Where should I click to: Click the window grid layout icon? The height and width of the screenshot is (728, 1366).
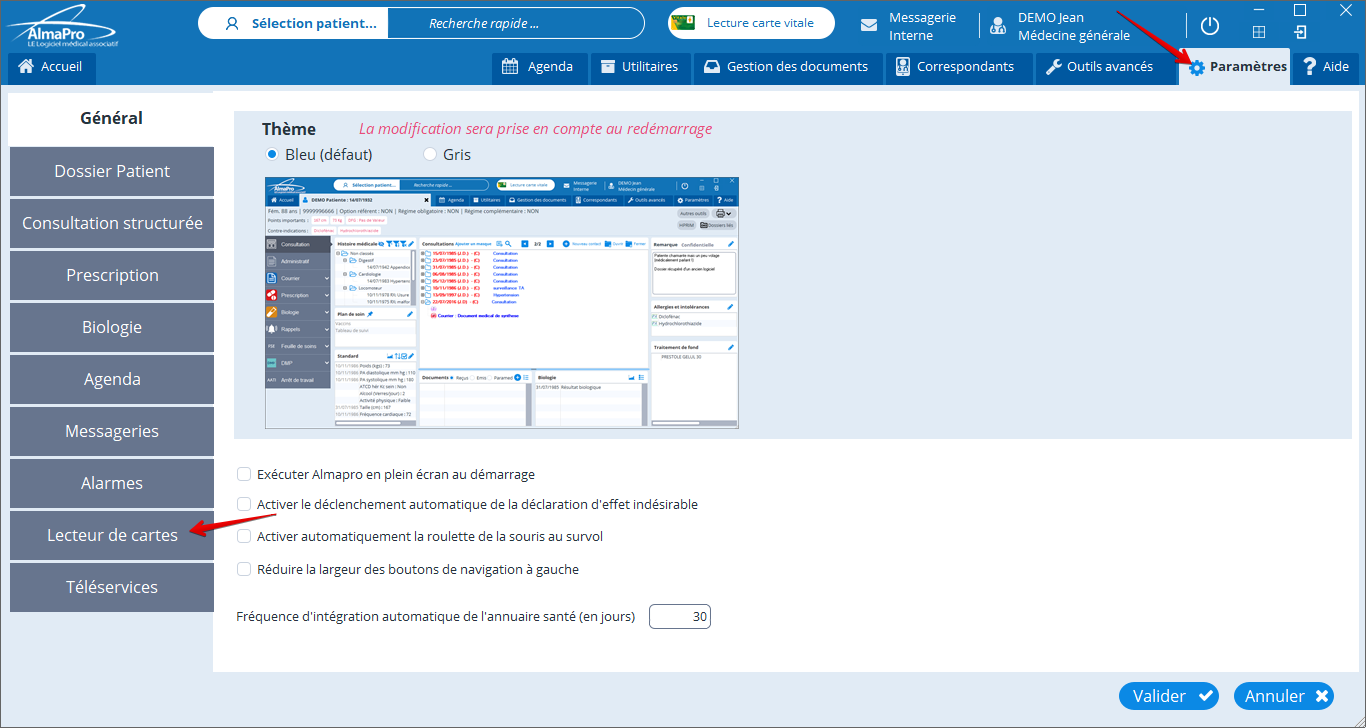point(1259,32)
